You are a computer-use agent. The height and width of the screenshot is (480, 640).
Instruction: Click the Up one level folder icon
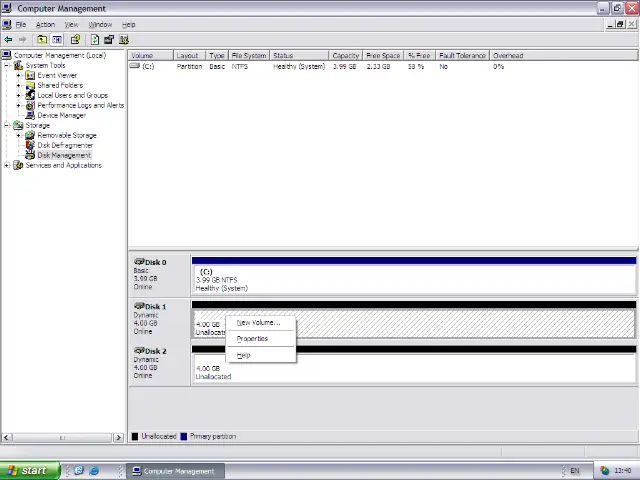[42, 40]
